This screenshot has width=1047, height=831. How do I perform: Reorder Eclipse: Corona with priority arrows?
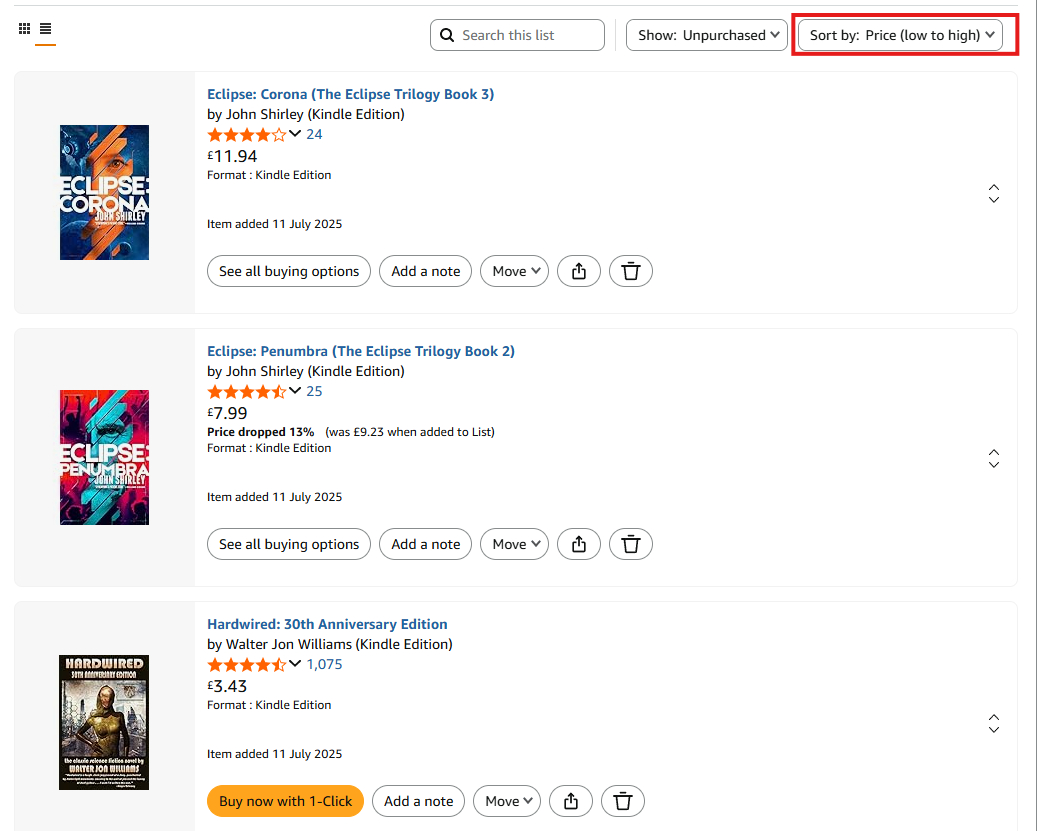[x=993, y=194]
